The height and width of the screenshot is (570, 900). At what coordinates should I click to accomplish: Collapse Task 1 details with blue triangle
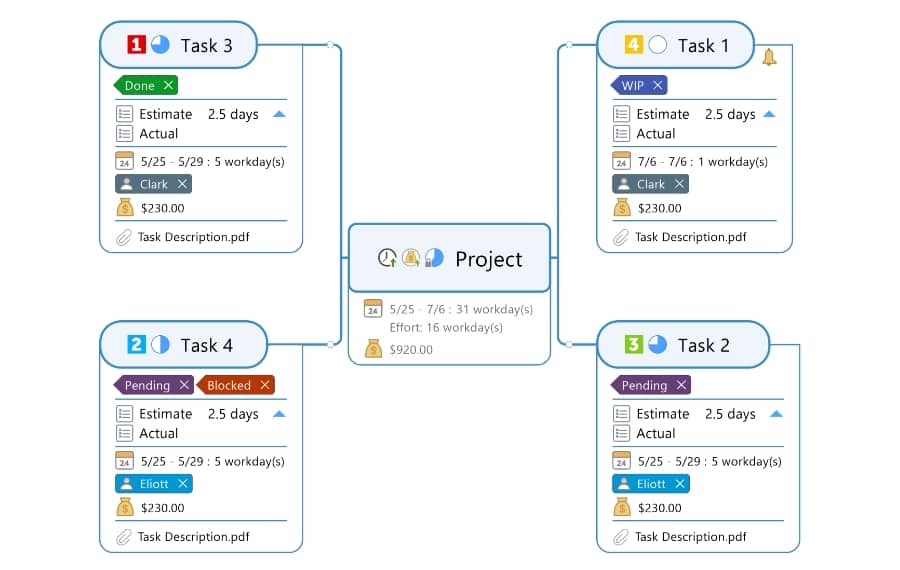pyautogui.click(x=769, y=114)
